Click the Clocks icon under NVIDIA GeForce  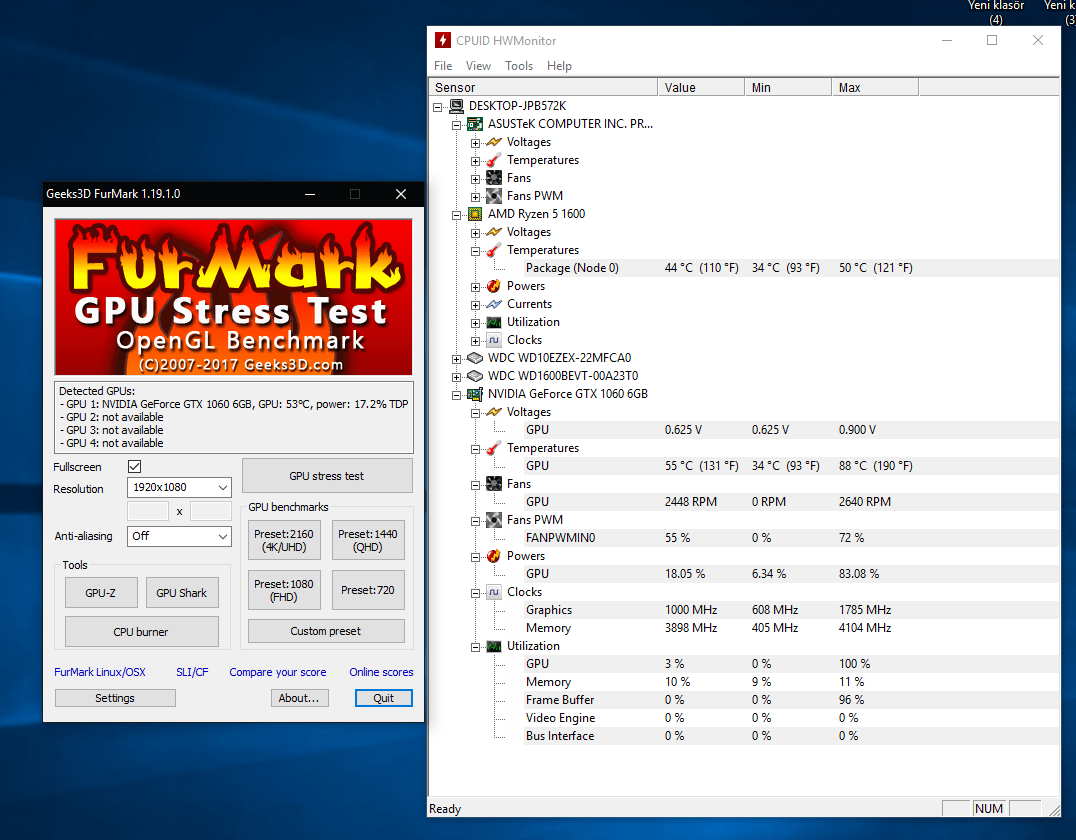494,592
